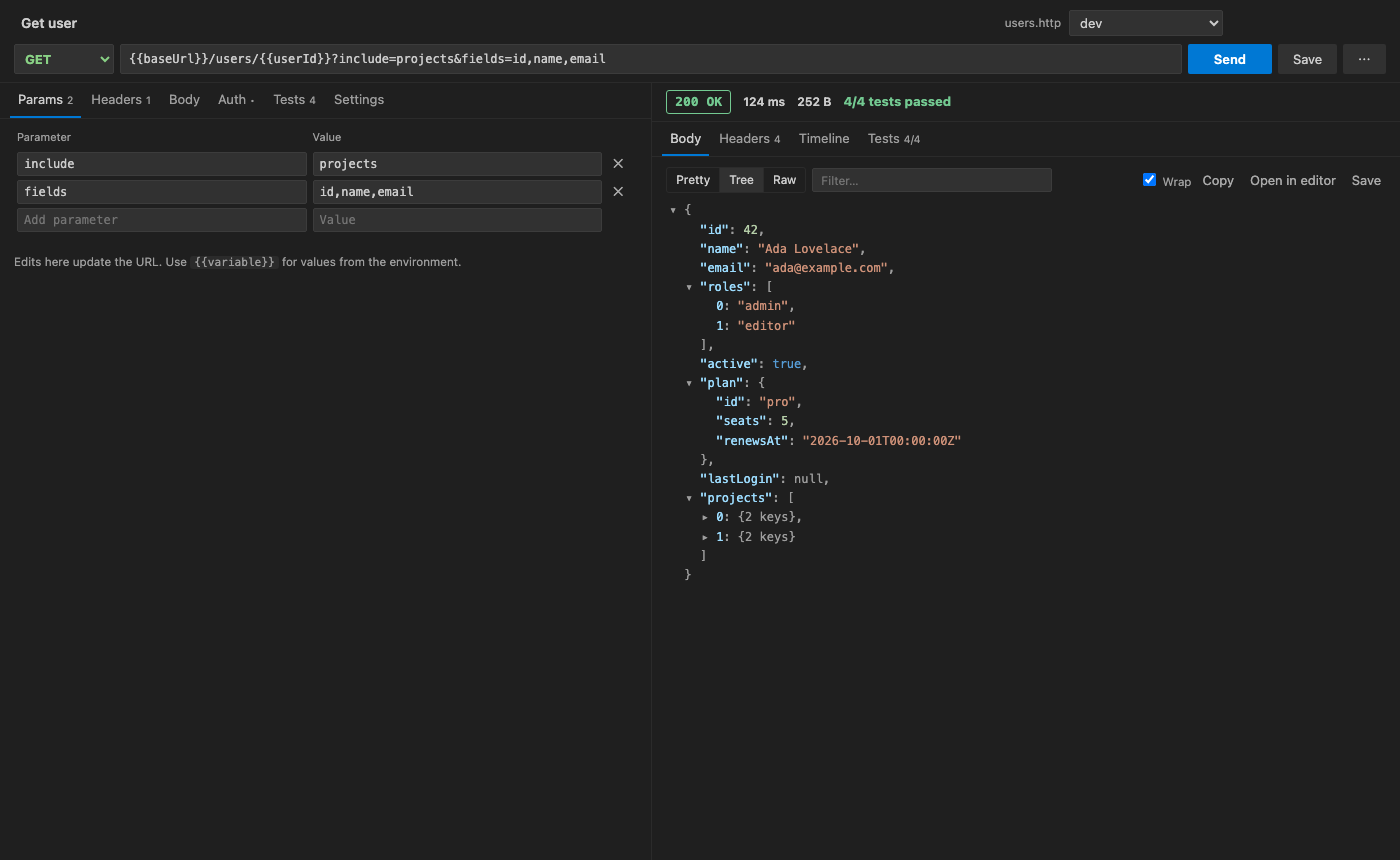
Task: Collapse the root JSON object
Action: [673, 210]
